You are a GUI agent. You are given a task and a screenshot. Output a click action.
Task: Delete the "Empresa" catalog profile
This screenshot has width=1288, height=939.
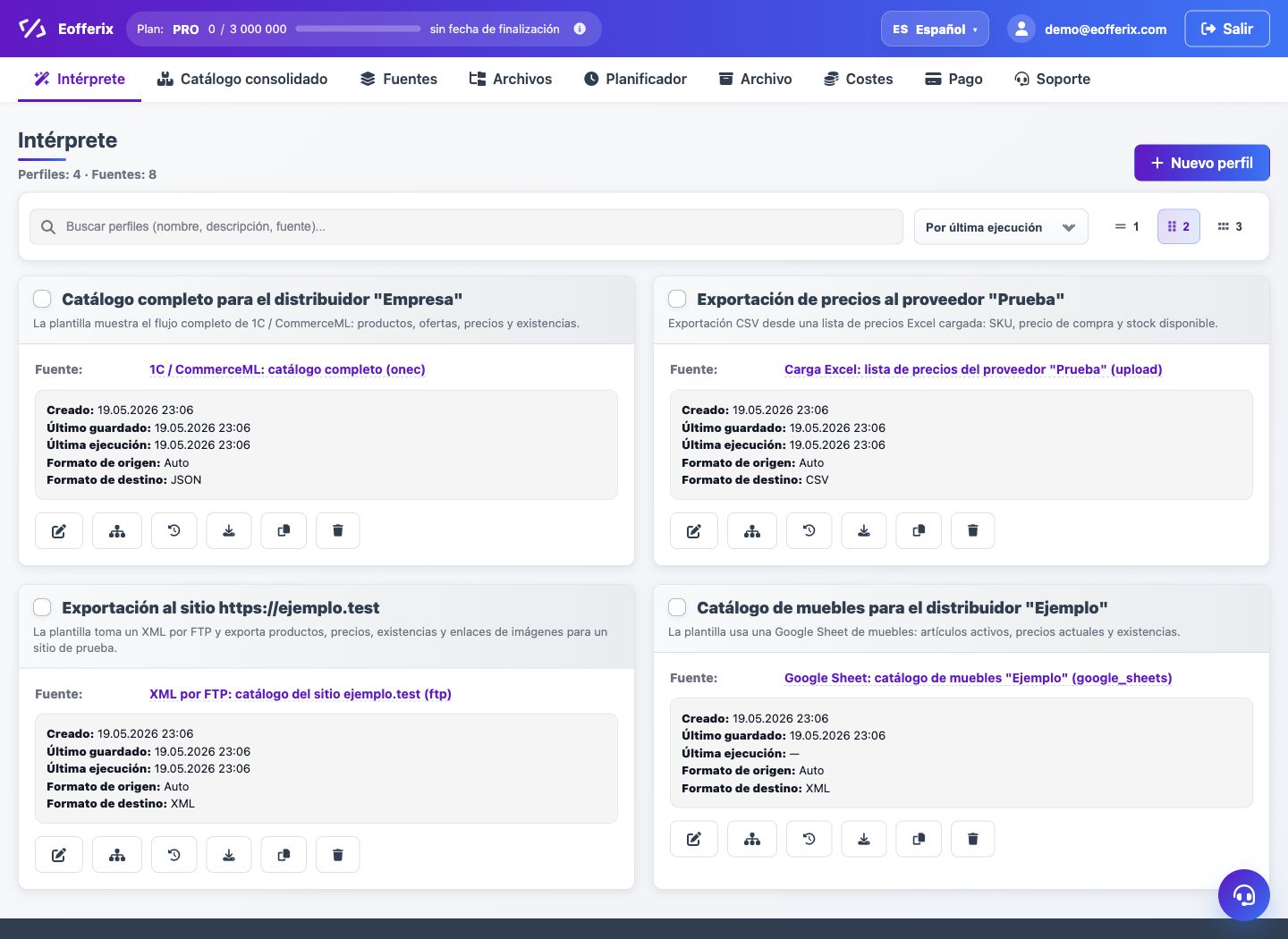[338, 530]
